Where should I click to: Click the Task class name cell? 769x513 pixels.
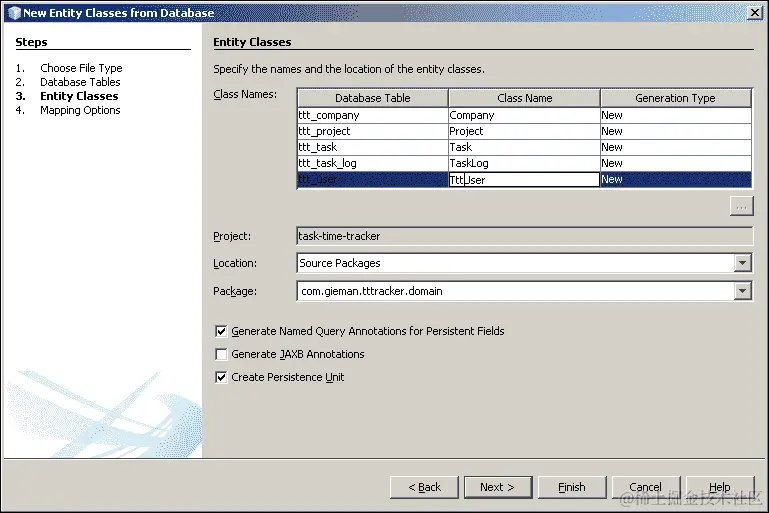(524, 147)
